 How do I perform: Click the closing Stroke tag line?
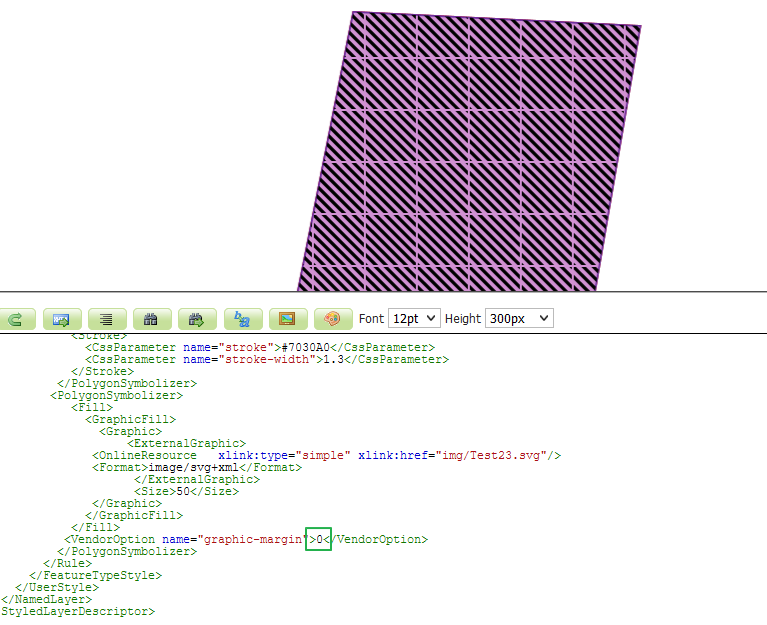(102, 371)
